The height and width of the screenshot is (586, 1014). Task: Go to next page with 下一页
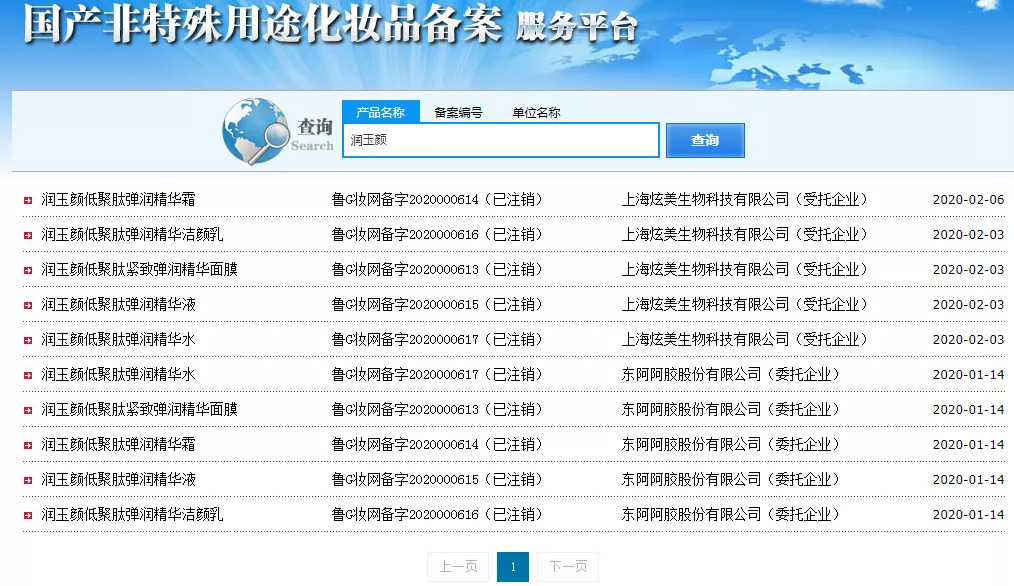[568, 567]
